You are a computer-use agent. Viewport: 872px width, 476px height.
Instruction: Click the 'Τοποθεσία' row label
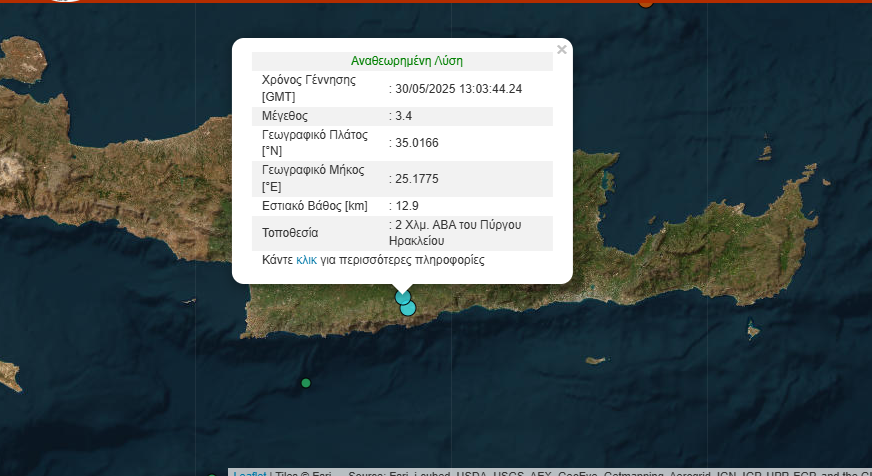tap(290, 233)
